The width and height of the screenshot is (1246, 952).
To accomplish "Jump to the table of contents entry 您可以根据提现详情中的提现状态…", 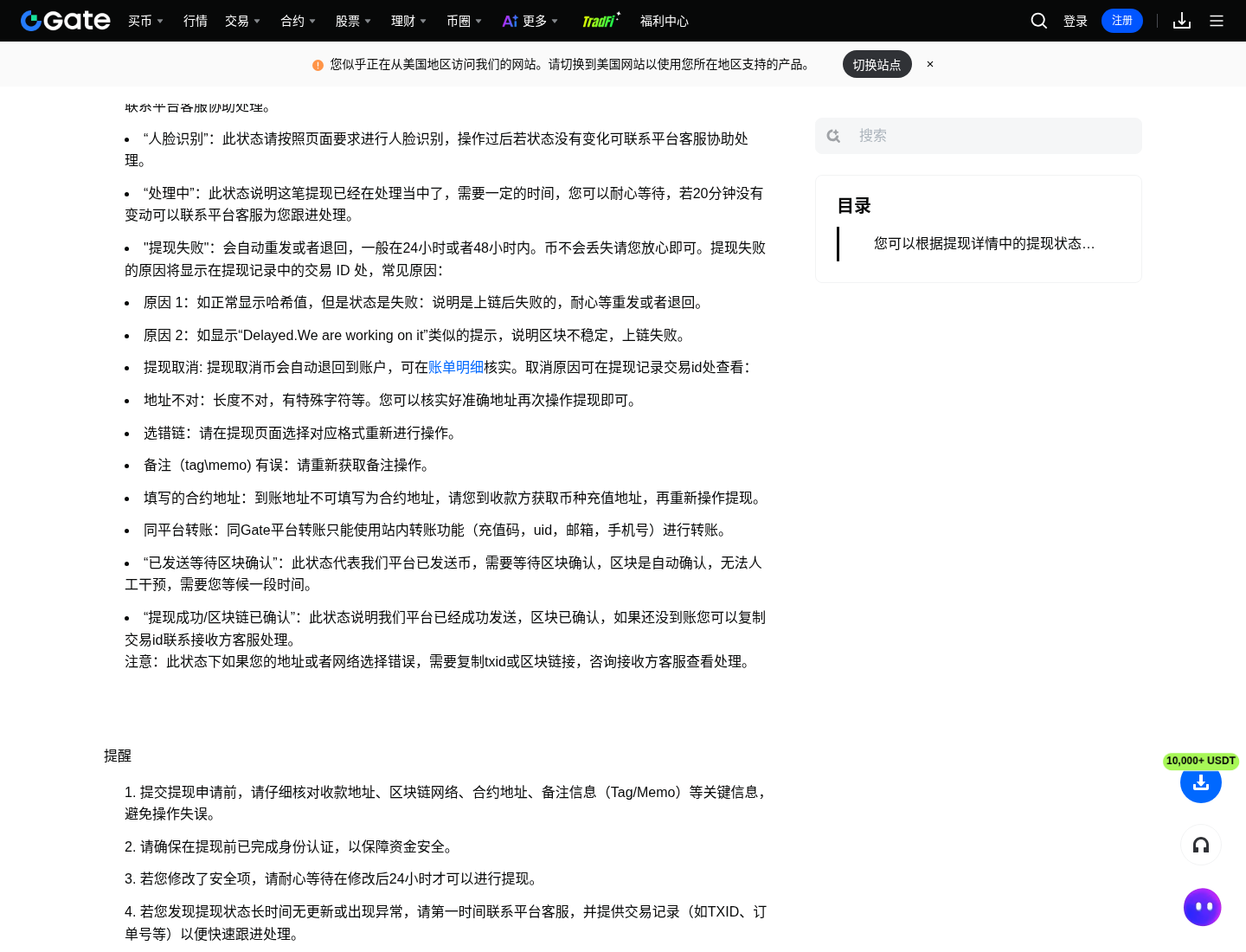I will pyautogui.click(x=985, y=244).
